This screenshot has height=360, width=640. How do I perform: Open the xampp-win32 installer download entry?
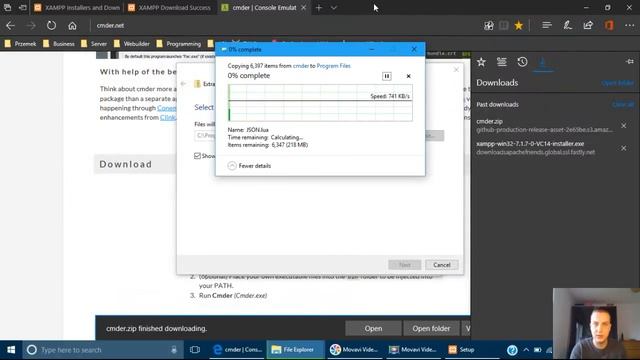click(x=536, y=148)
